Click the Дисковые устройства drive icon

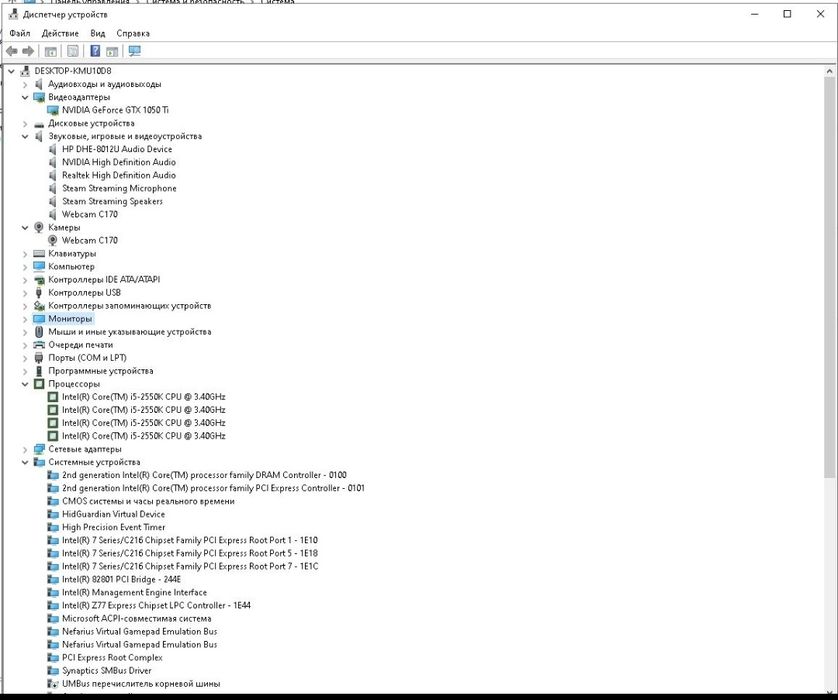coord(38,123)
